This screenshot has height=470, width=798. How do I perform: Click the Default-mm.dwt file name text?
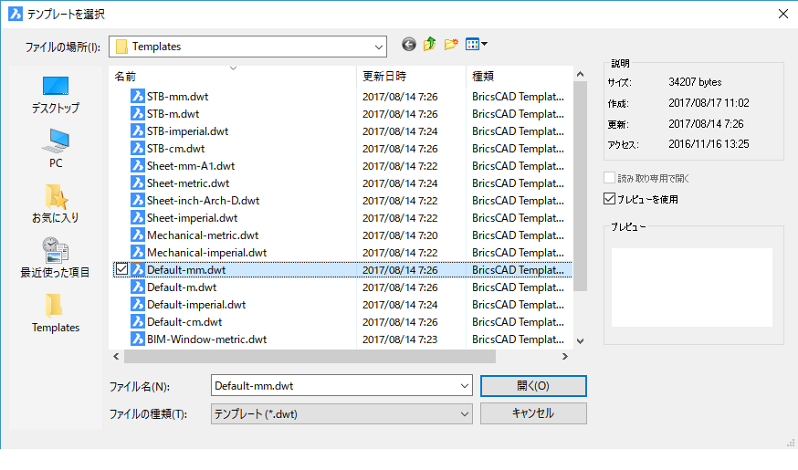point(186,270)
